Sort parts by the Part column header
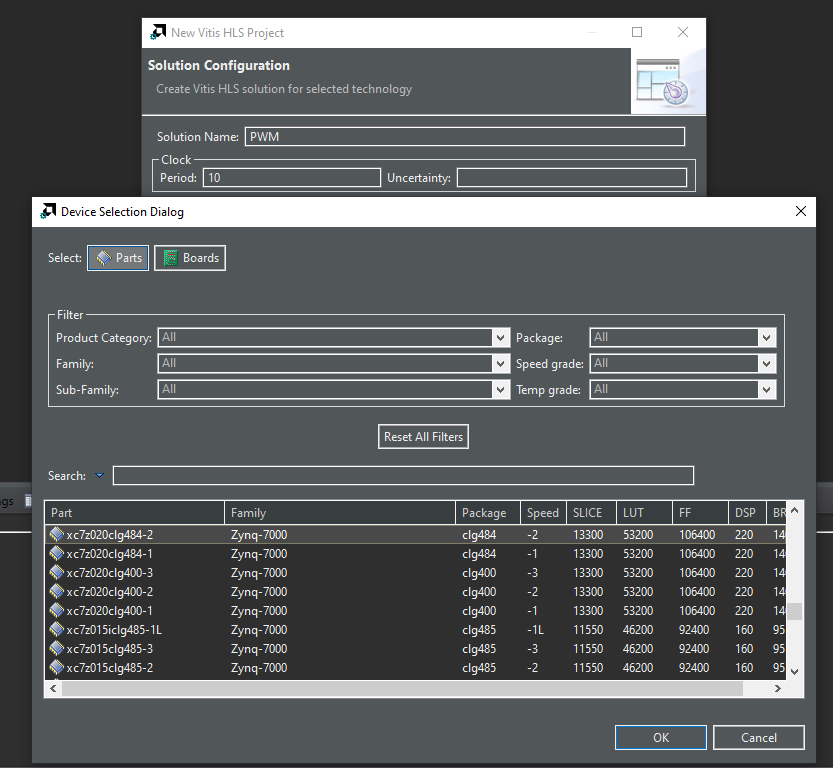Viewport: 833px width, 768px height. tap(134, 513)
